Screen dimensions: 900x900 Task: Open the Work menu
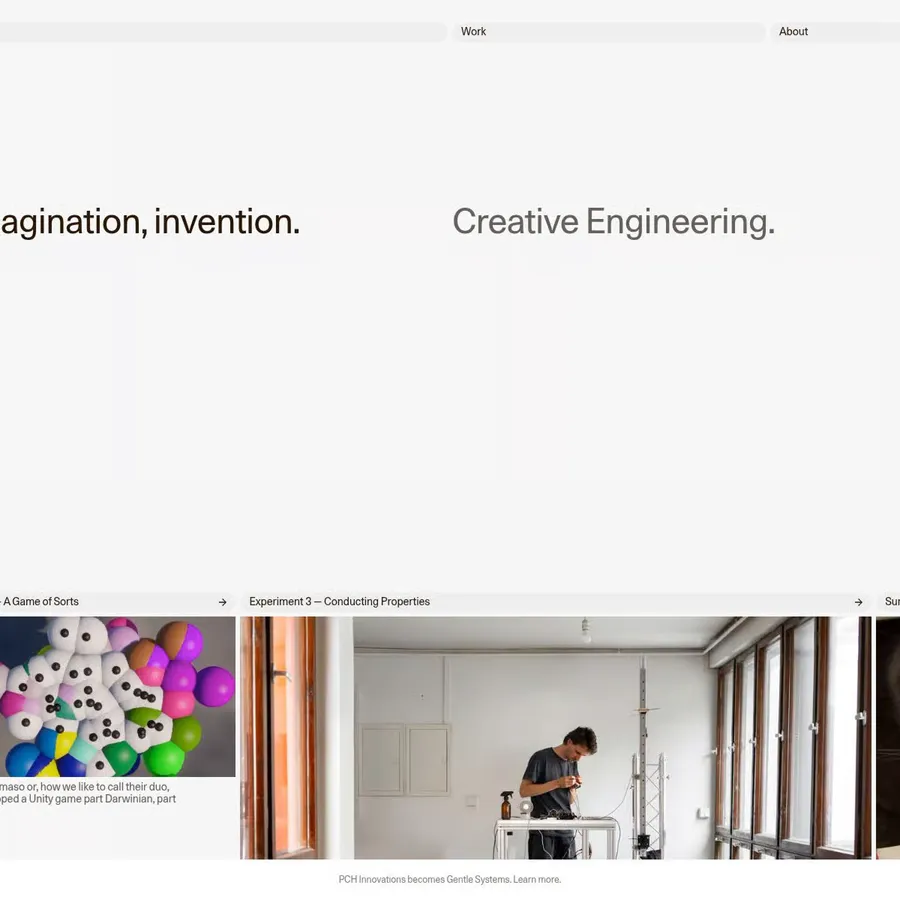(474, 32)
